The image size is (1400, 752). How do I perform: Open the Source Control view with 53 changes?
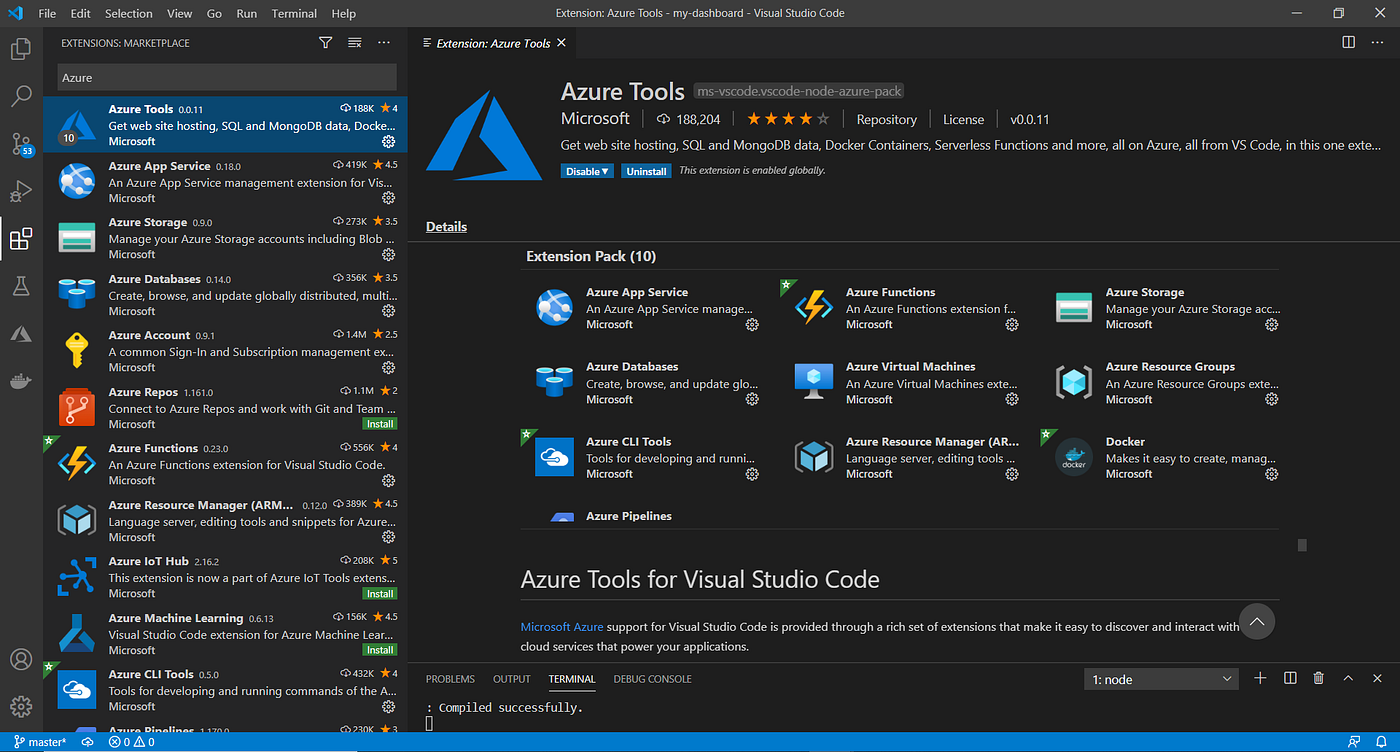22,144
